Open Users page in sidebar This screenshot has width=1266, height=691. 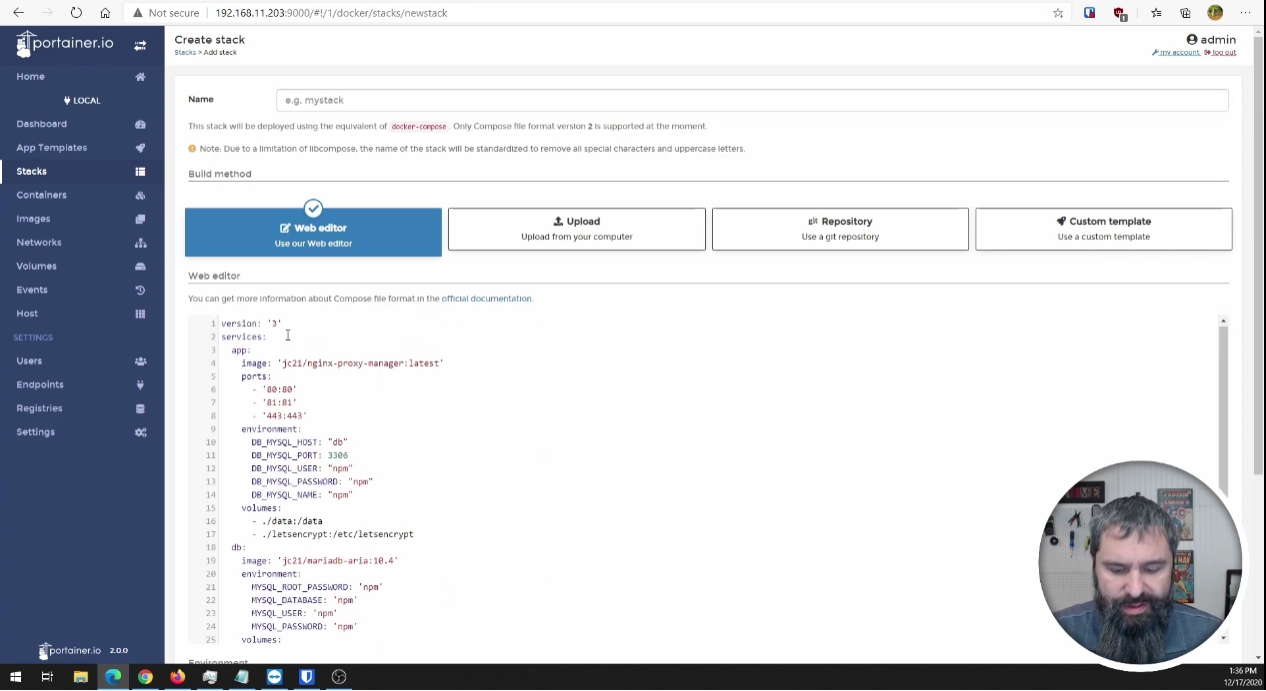(29, 361)
